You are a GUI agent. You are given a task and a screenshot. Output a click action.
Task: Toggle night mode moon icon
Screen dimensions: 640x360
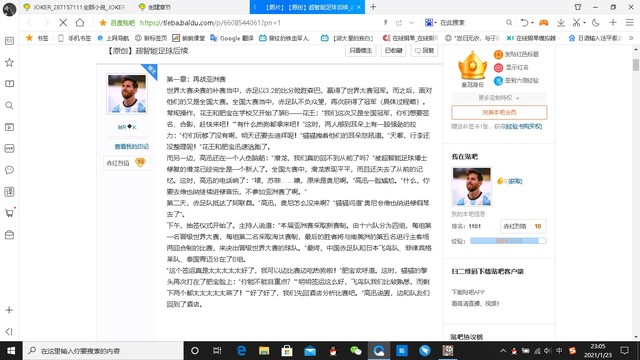click(596, 23)
